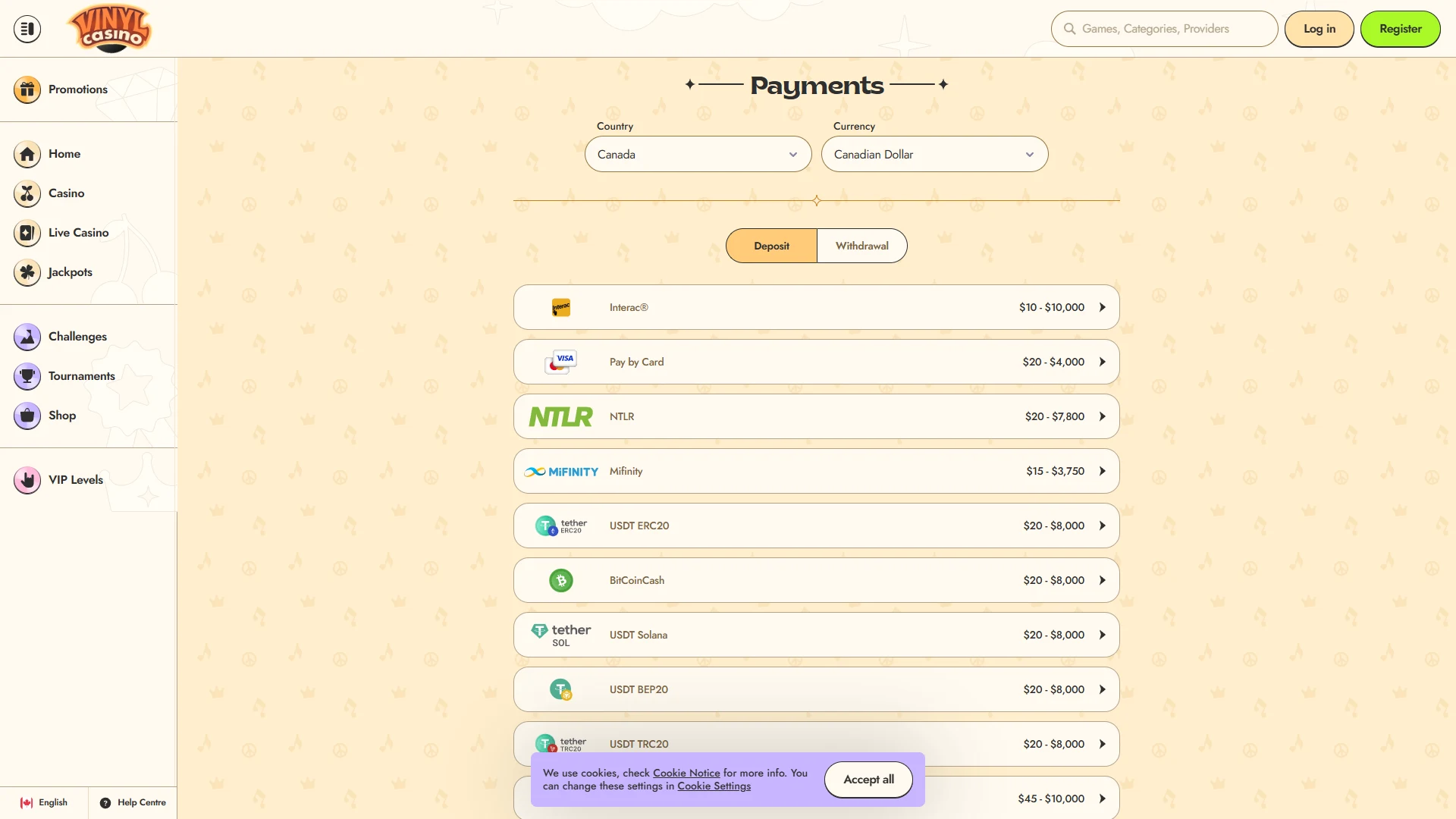Open the Currency dropdown
1456x819 pixels.
coord(934,154)
